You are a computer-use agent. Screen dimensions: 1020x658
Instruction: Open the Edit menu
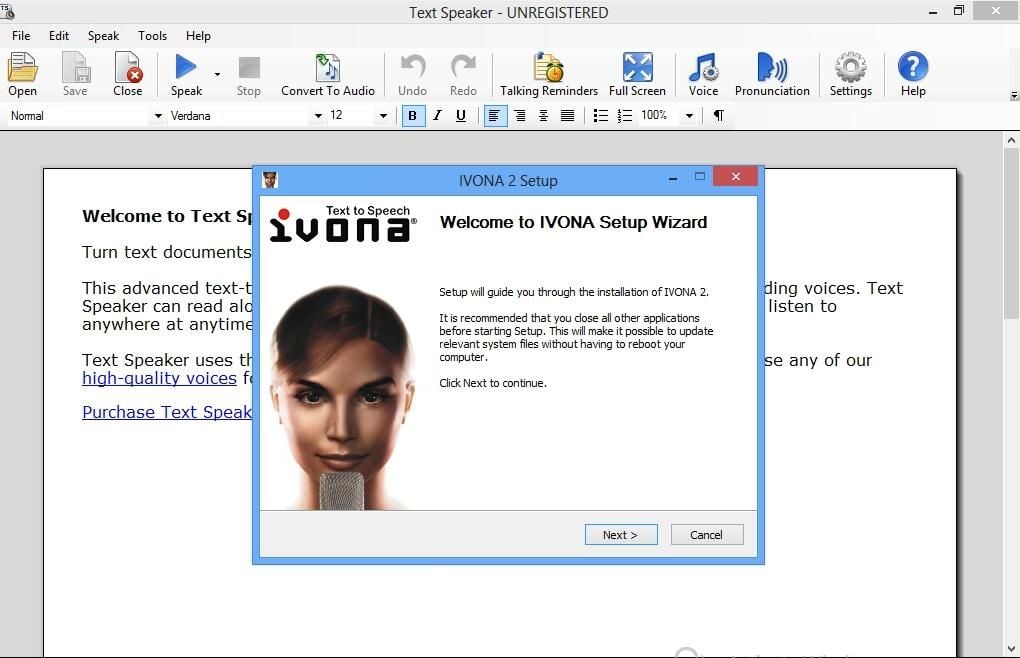tap(59, 36)
